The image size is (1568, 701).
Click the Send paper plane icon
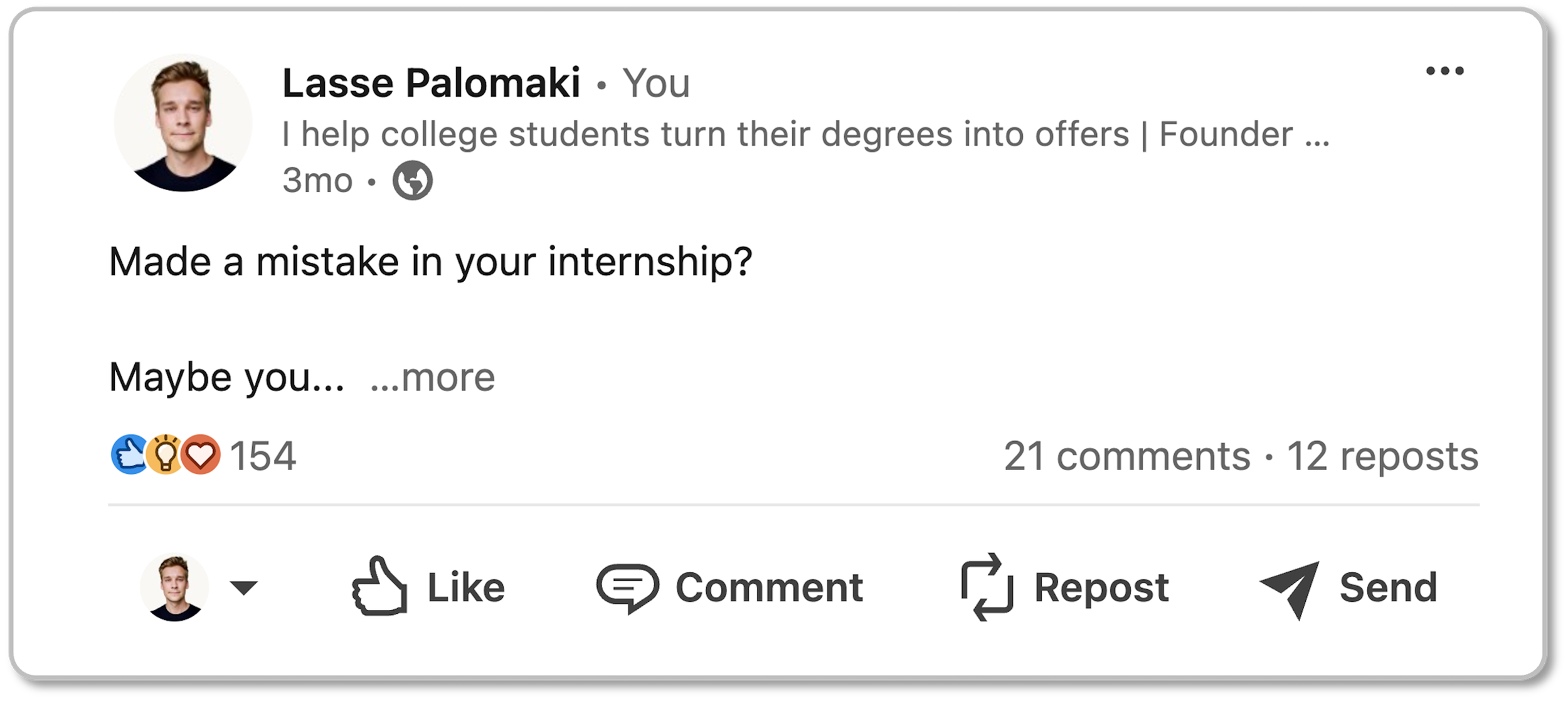(1290, 588)
